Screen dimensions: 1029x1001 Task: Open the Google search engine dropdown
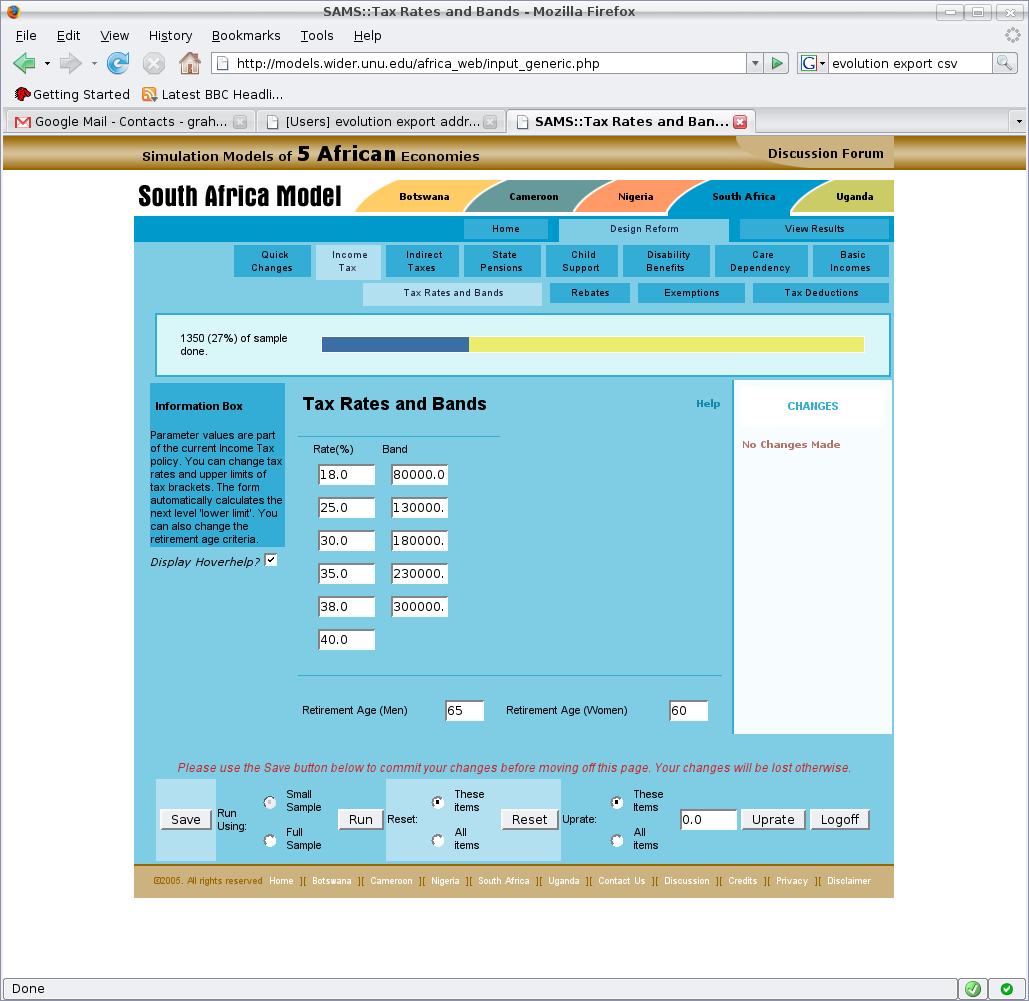click(x=823, y=62)
